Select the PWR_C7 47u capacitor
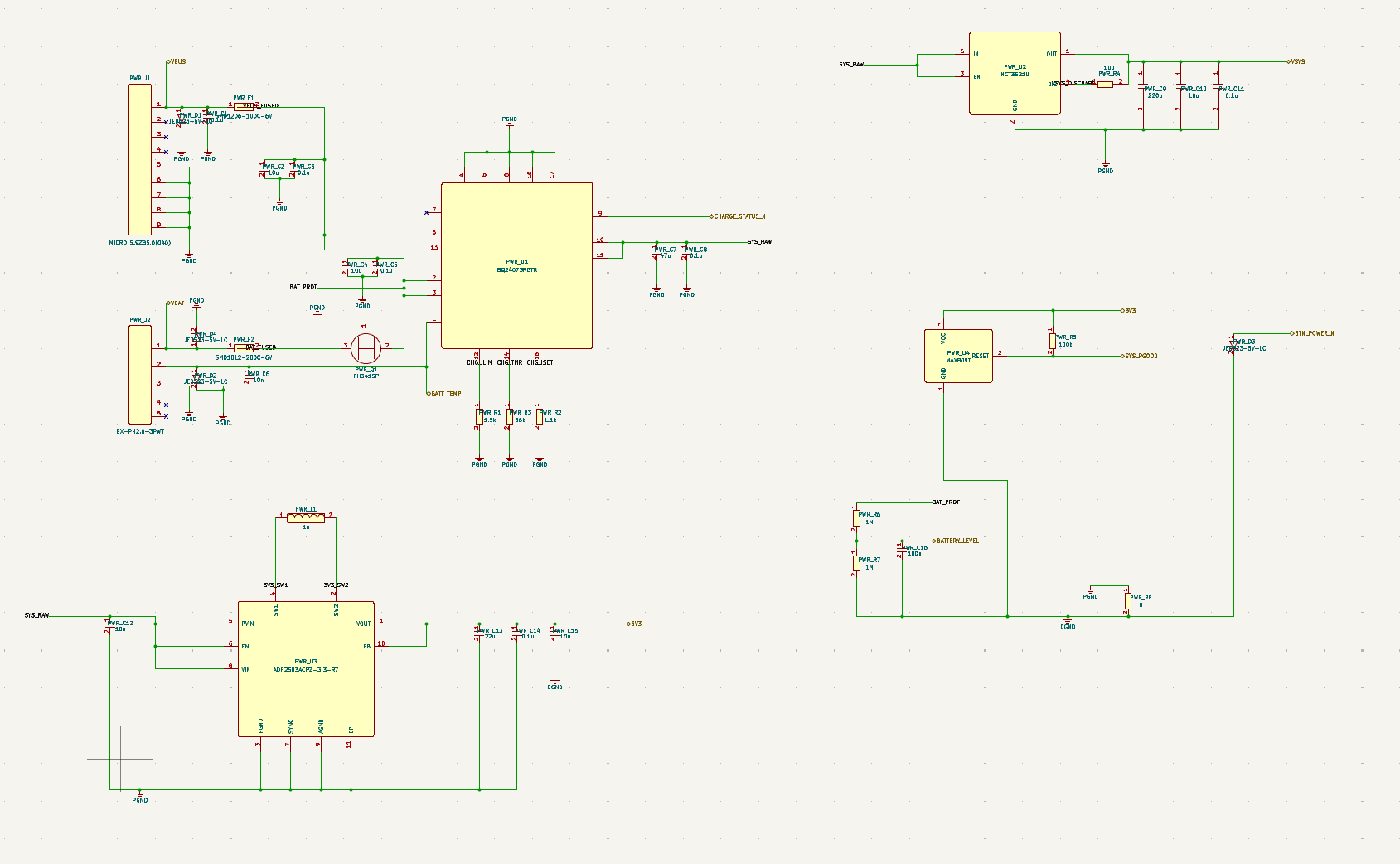Image resolution: width=1400 pixels, height=864 pixels. point(656,252)
